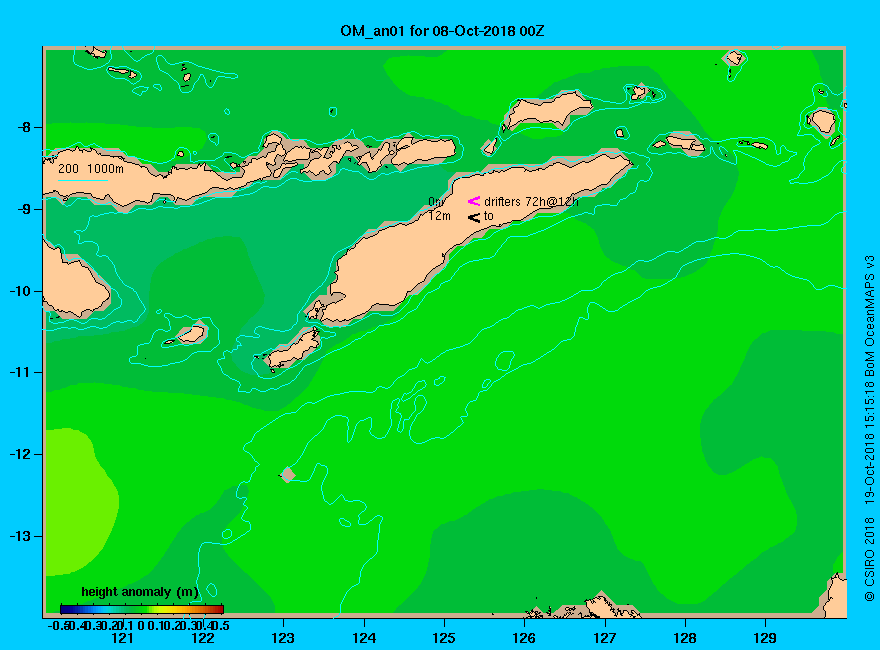
Task: Click the longitude tick label 125
Action: pyautogui.click(x=444, y=638)
